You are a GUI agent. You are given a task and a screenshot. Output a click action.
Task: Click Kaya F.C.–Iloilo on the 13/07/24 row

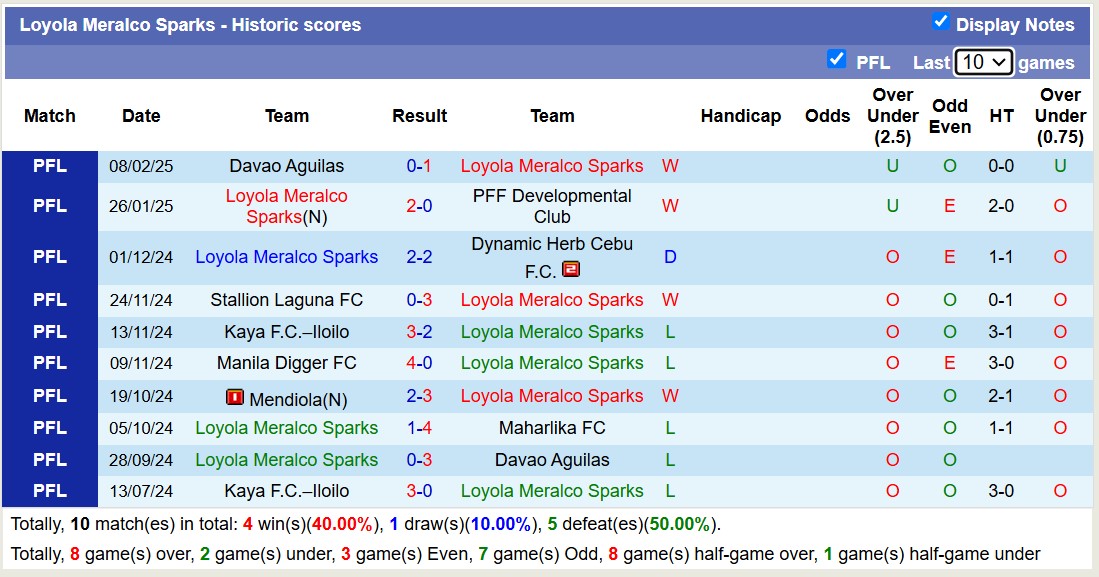click(286, 491)
